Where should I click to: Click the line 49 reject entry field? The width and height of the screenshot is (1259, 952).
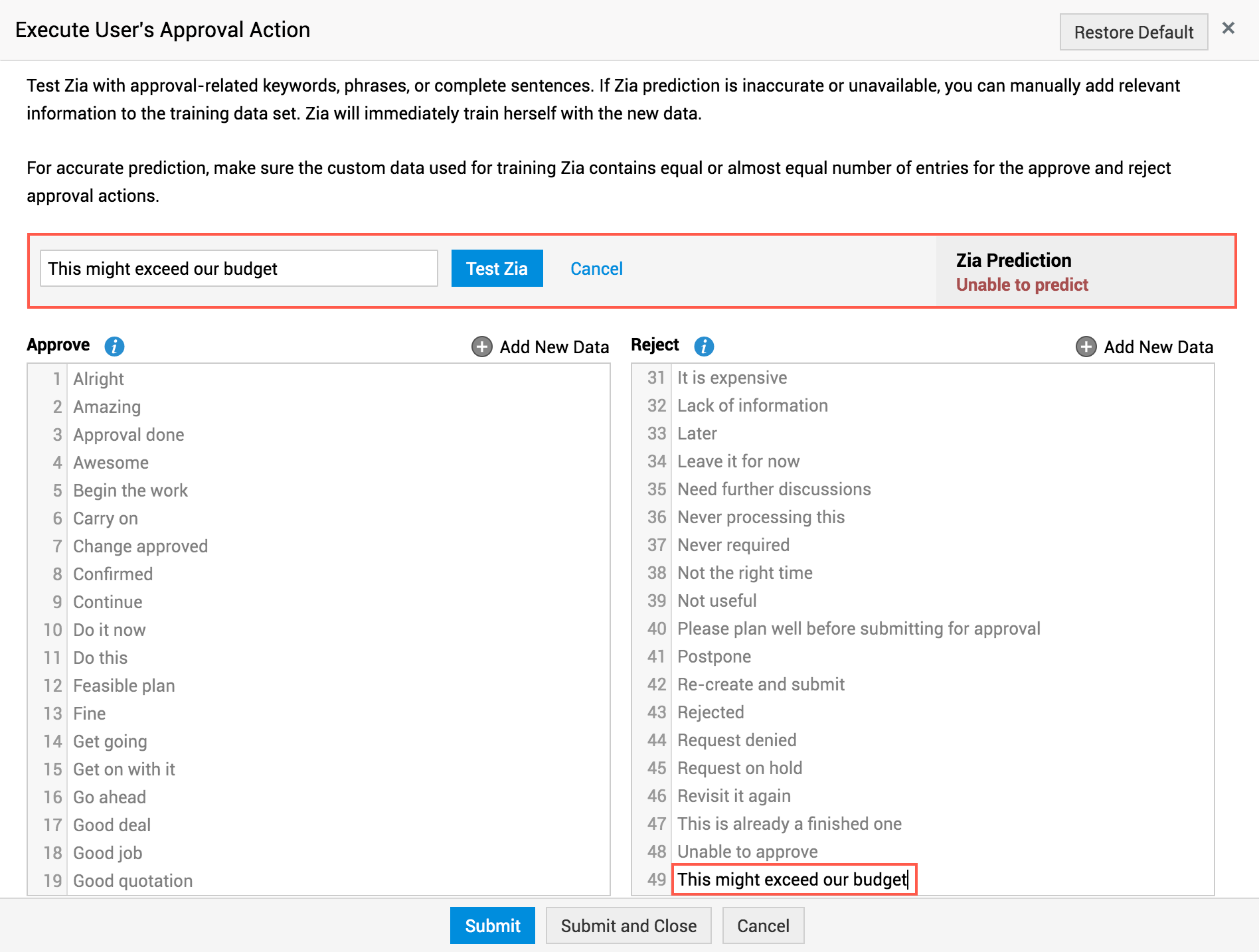pos(793,880)
